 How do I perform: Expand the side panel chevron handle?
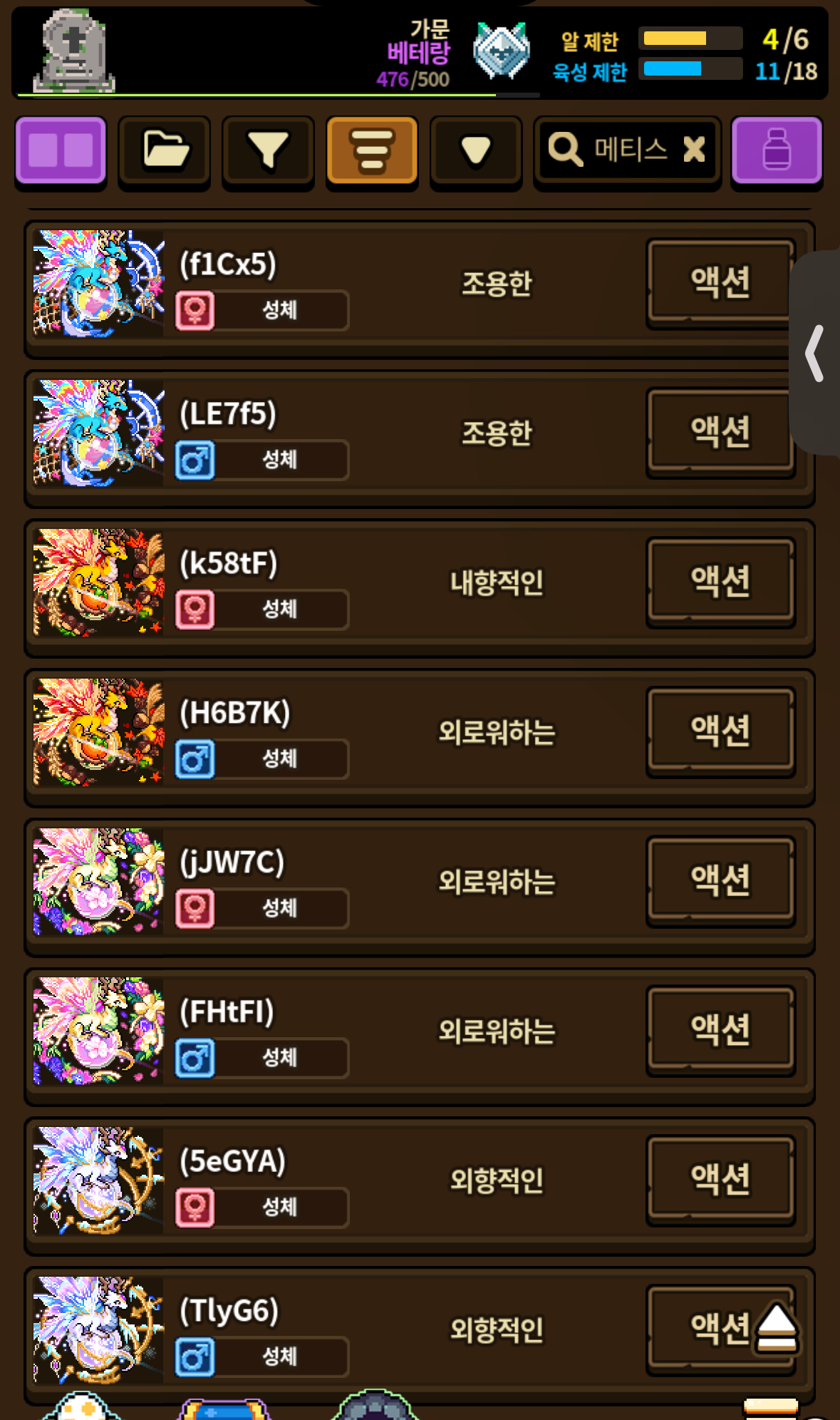815,353
